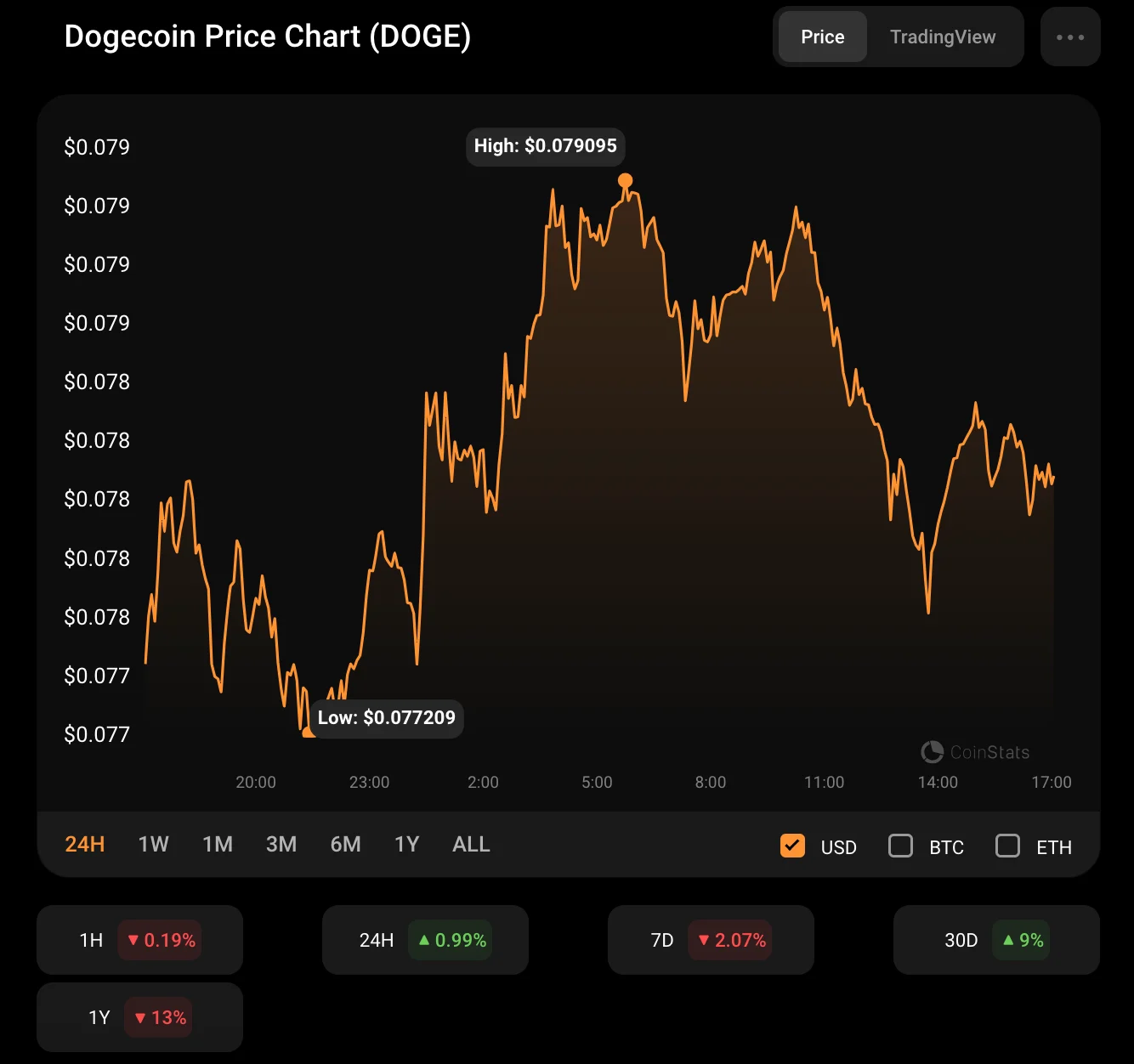Open the three-dots more options menu
1134x1064 pixels.
pyautogui.click(x=1069, y=37)
